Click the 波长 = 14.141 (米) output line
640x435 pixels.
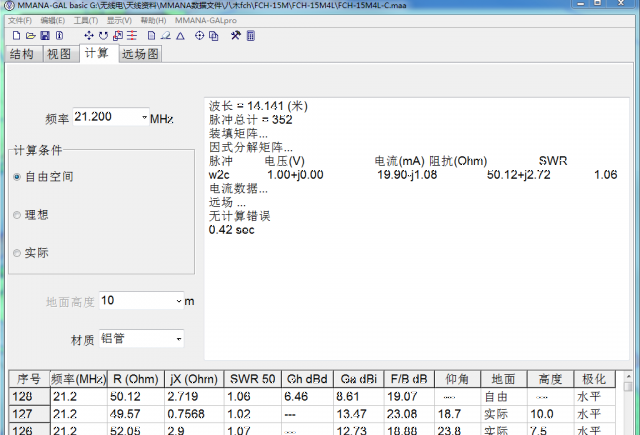coord(258,106)
